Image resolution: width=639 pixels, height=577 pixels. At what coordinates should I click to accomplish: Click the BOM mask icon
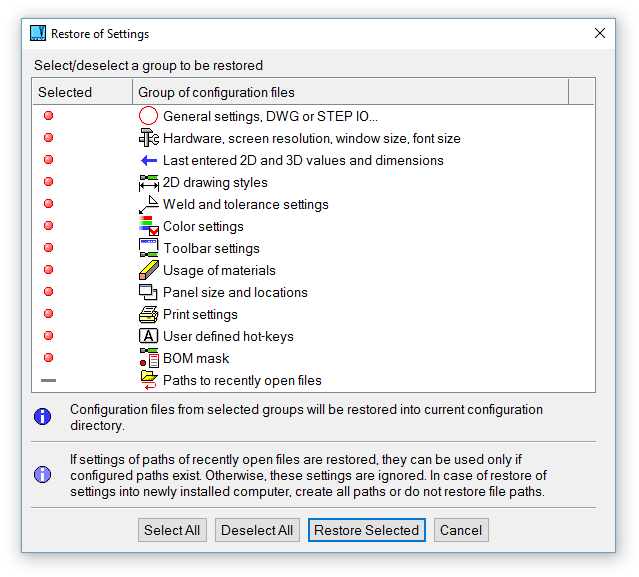coord(148,358)
